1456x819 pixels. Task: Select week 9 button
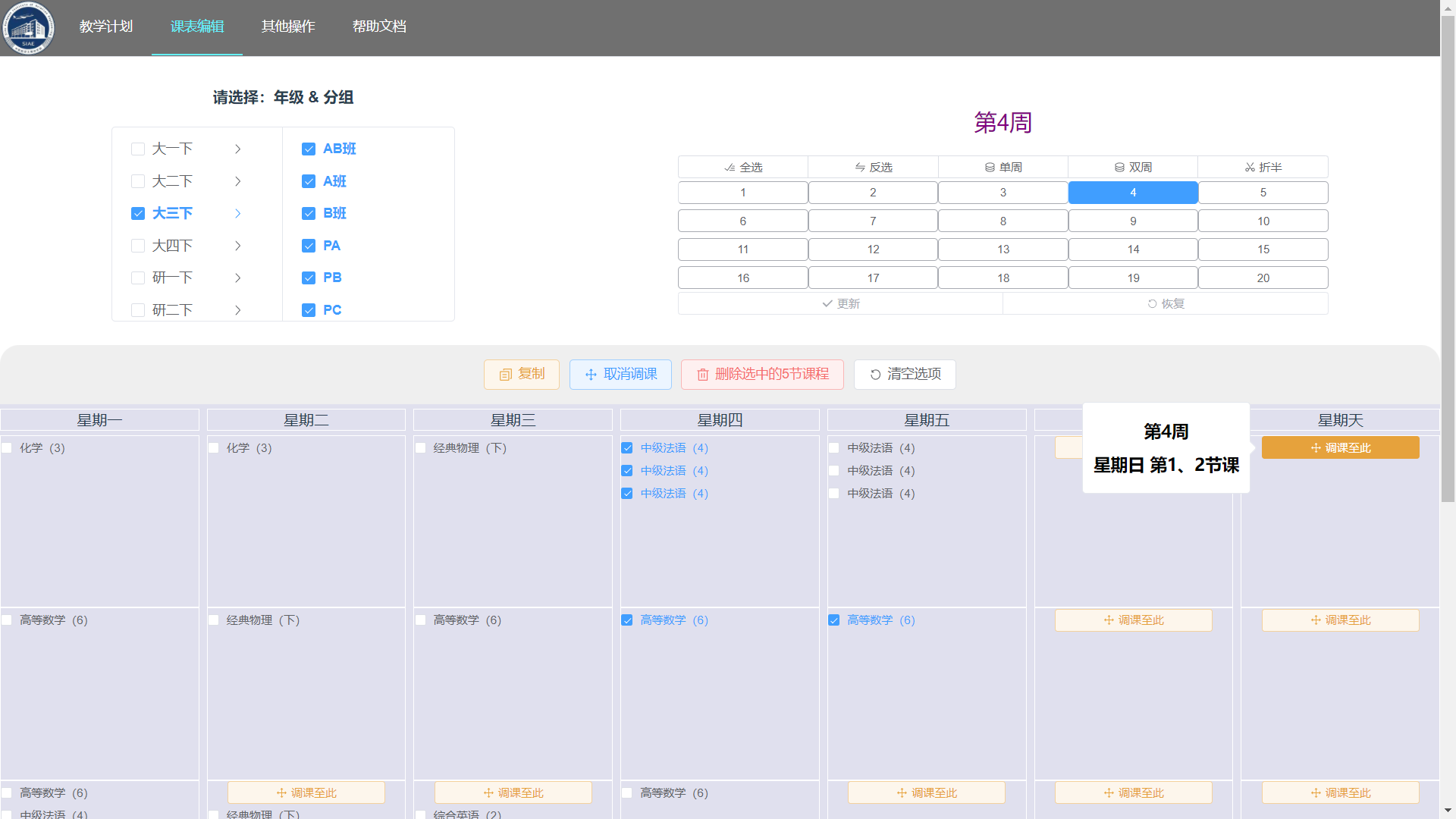tap(1133, 221)
